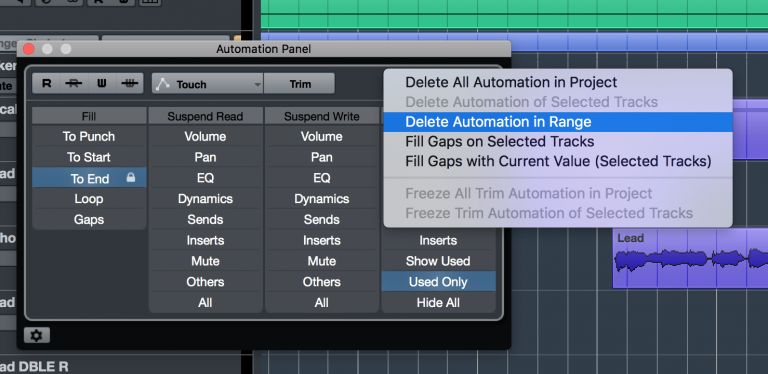Open the Touch automation mode dropdown
The image size is (768, 374).
pos(208,84)
